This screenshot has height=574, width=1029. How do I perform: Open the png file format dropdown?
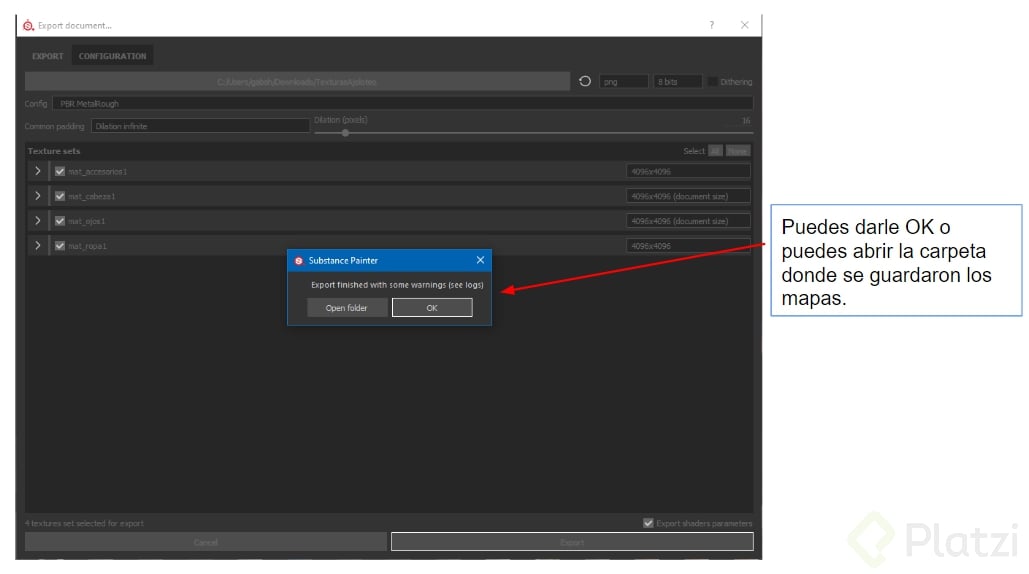(x=623, y=82)
